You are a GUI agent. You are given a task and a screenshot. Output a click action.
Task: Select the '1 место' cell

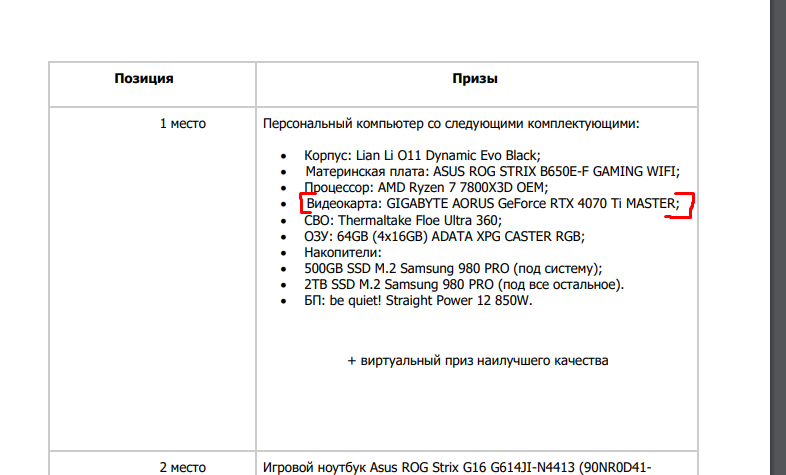click(182, 124)
